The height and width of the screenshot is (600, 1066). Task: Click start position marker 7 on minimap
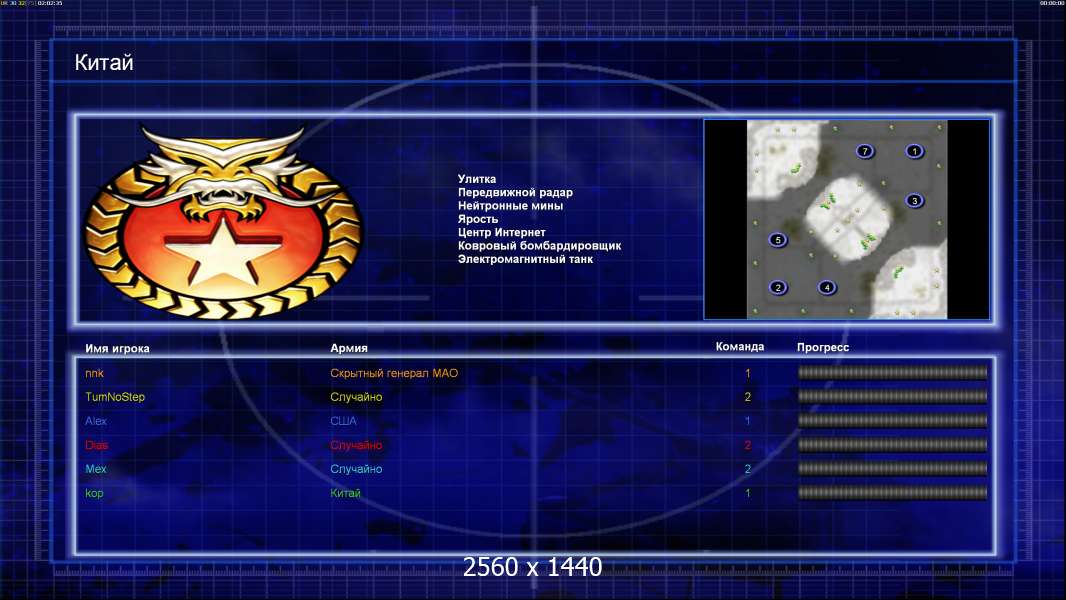coord(864,151)
